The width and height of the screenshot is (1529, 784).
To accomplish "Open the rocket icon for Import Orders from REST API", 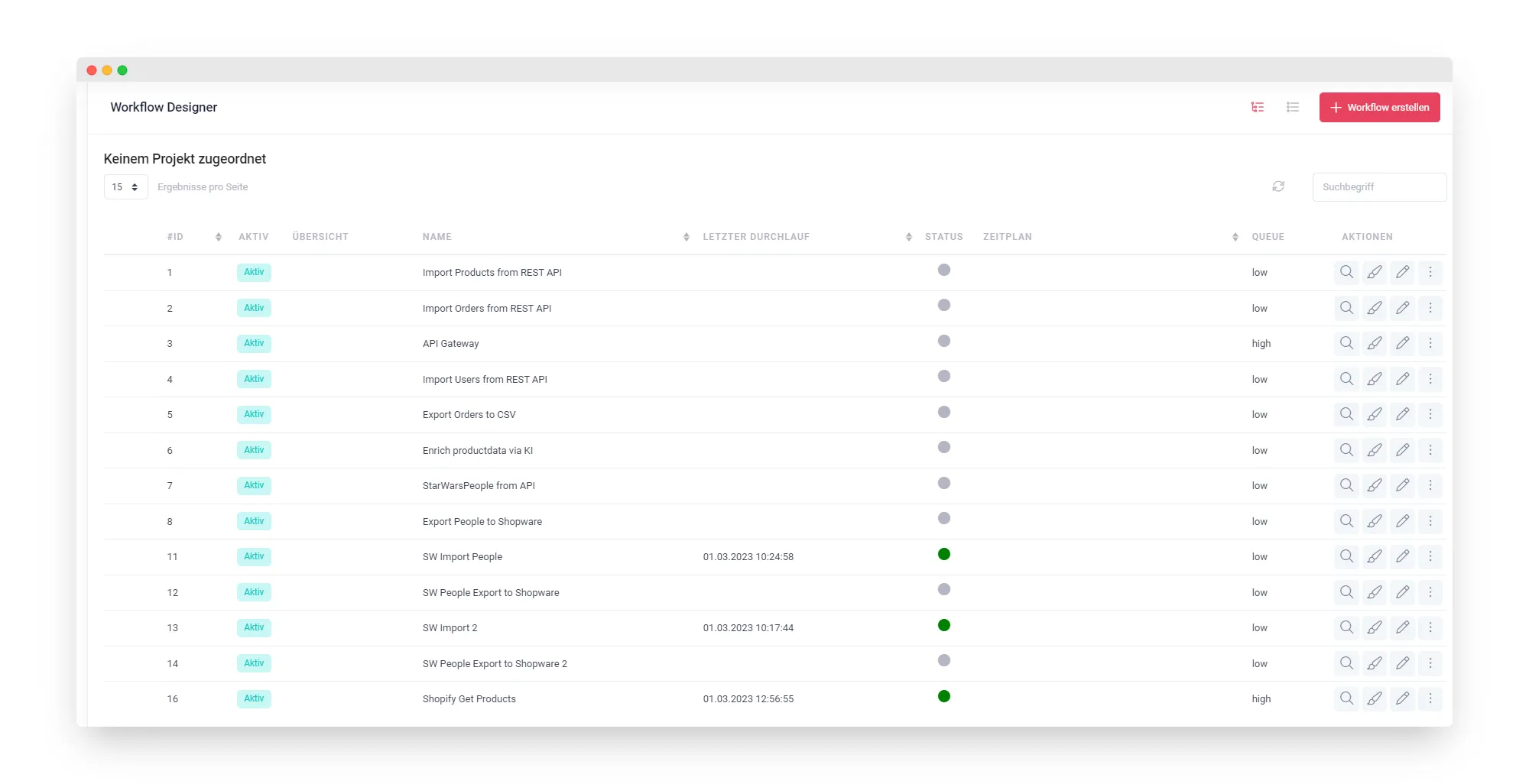I will tap(1375, 308).
